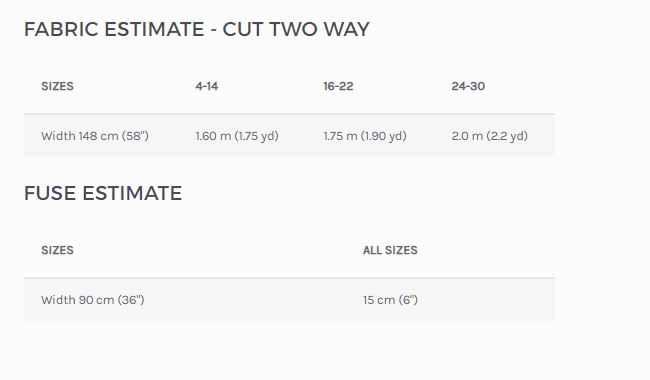Click the words TWO WAY in the heading
Image resolution: width=650 pixels, height=380 pixels.
click(319, 29)
